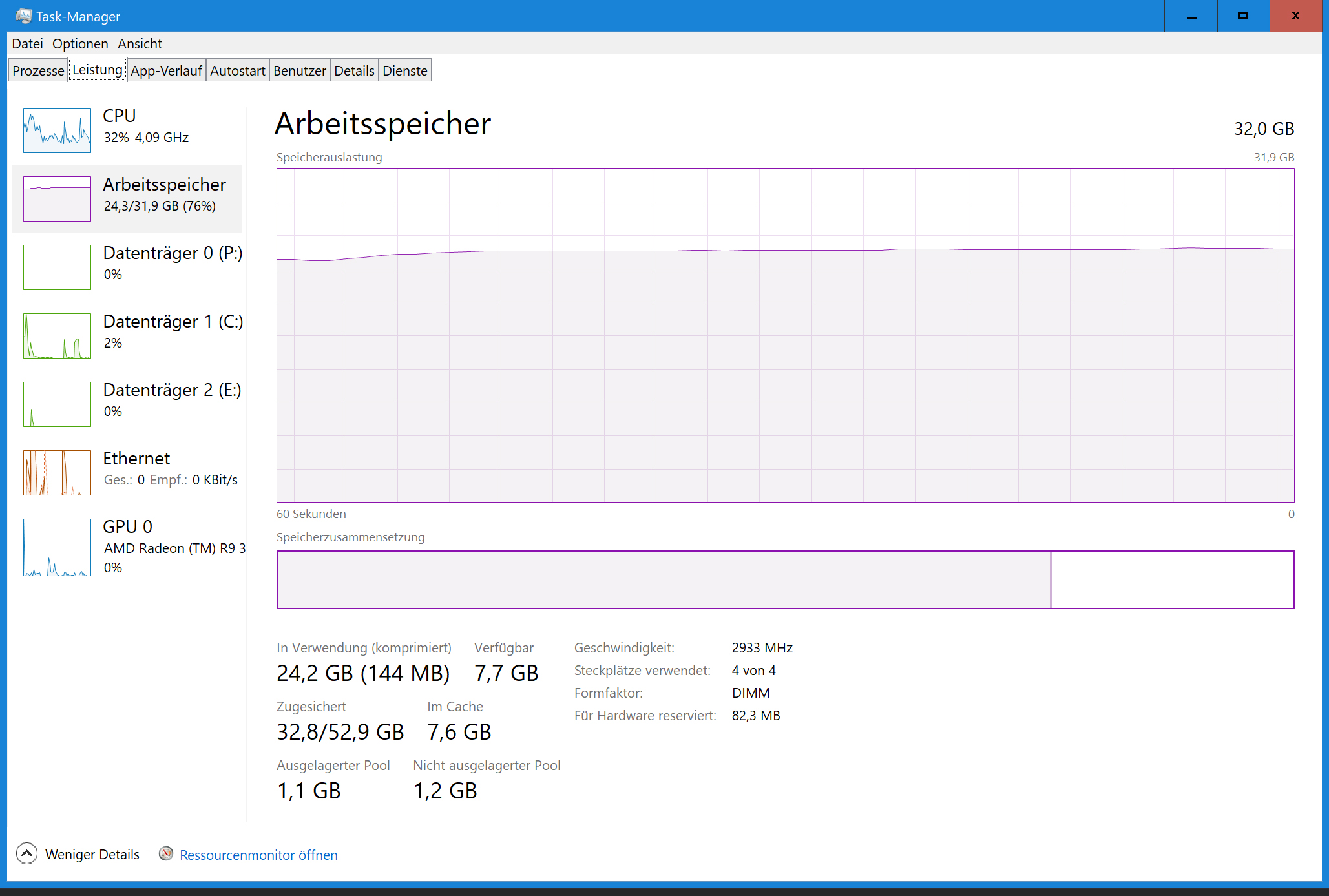1329x896 pixels.
Task: Click the Ressourcenmonitor icon
Action: tap(166, 854)
